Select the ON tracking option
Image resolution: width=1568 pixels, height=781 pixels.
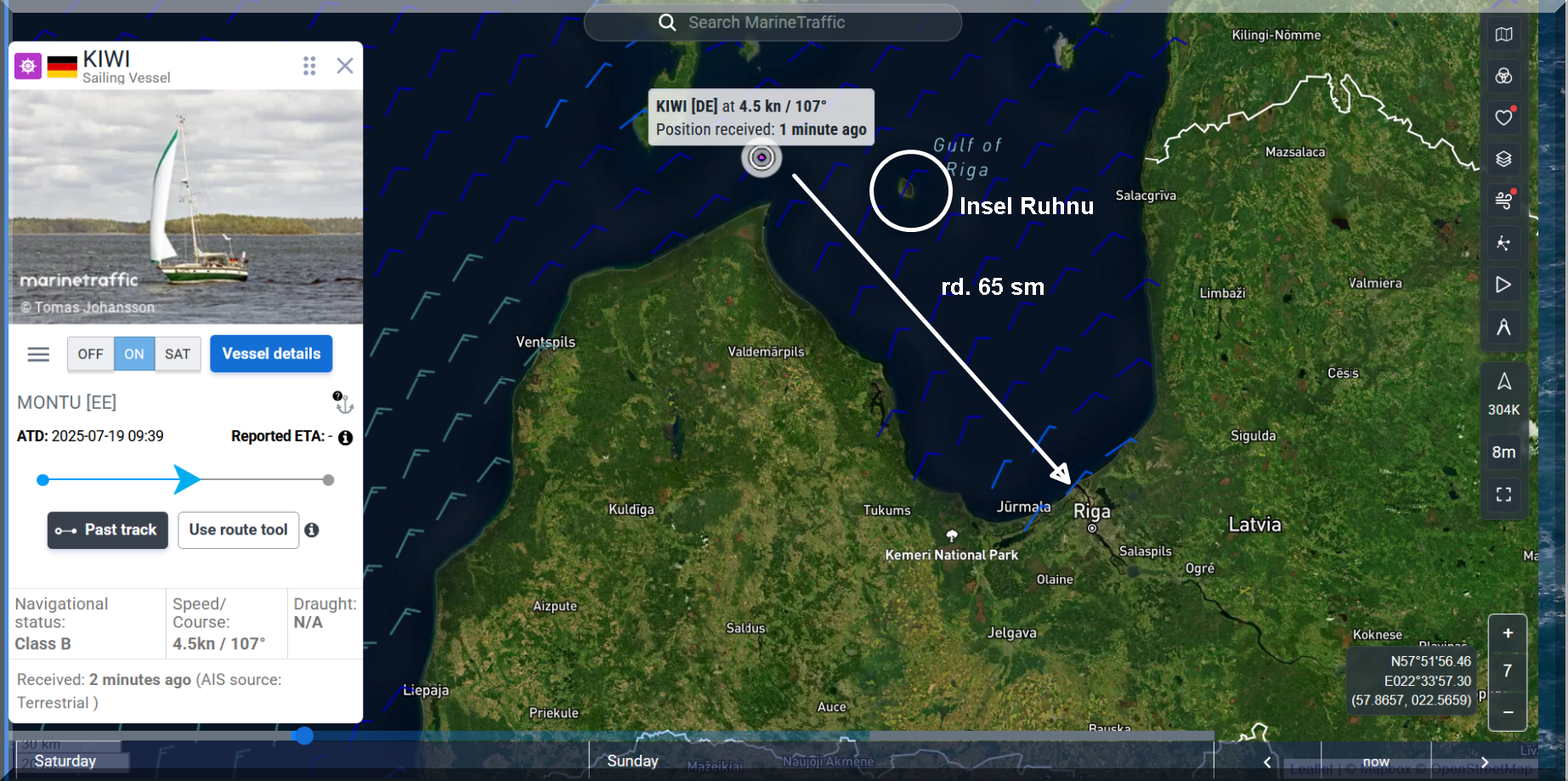[x=134, y=354]
